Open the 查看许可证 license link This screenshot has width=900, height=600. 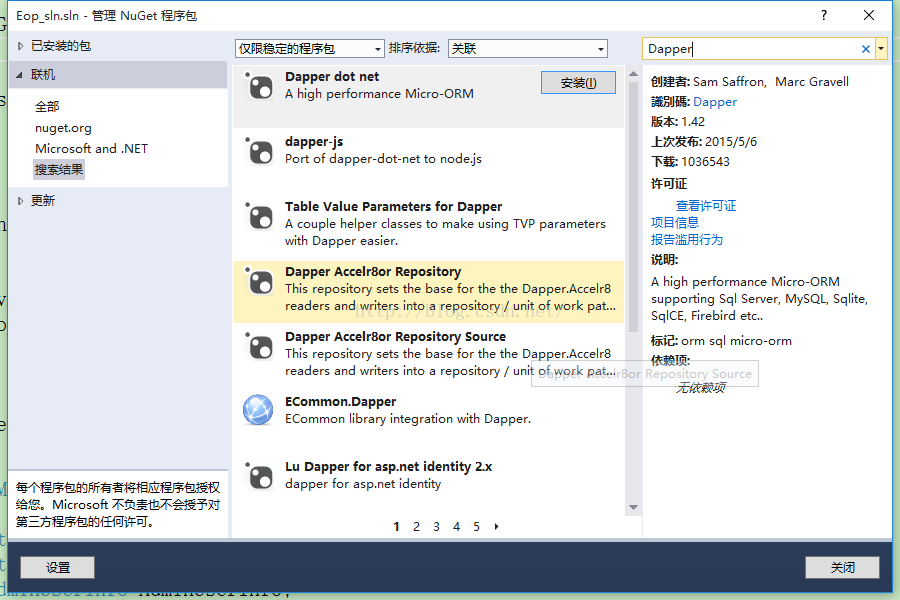tap(705, 206)
